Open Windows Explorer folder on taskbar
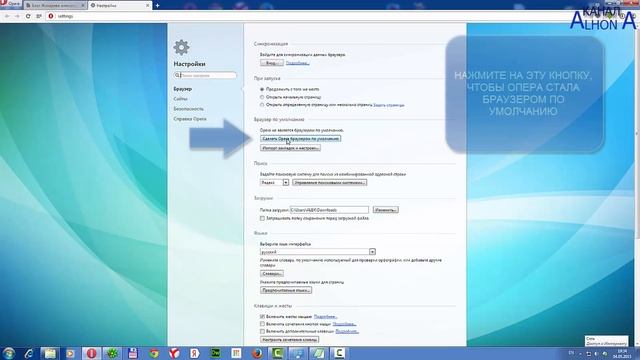 [x=49, y=353]
